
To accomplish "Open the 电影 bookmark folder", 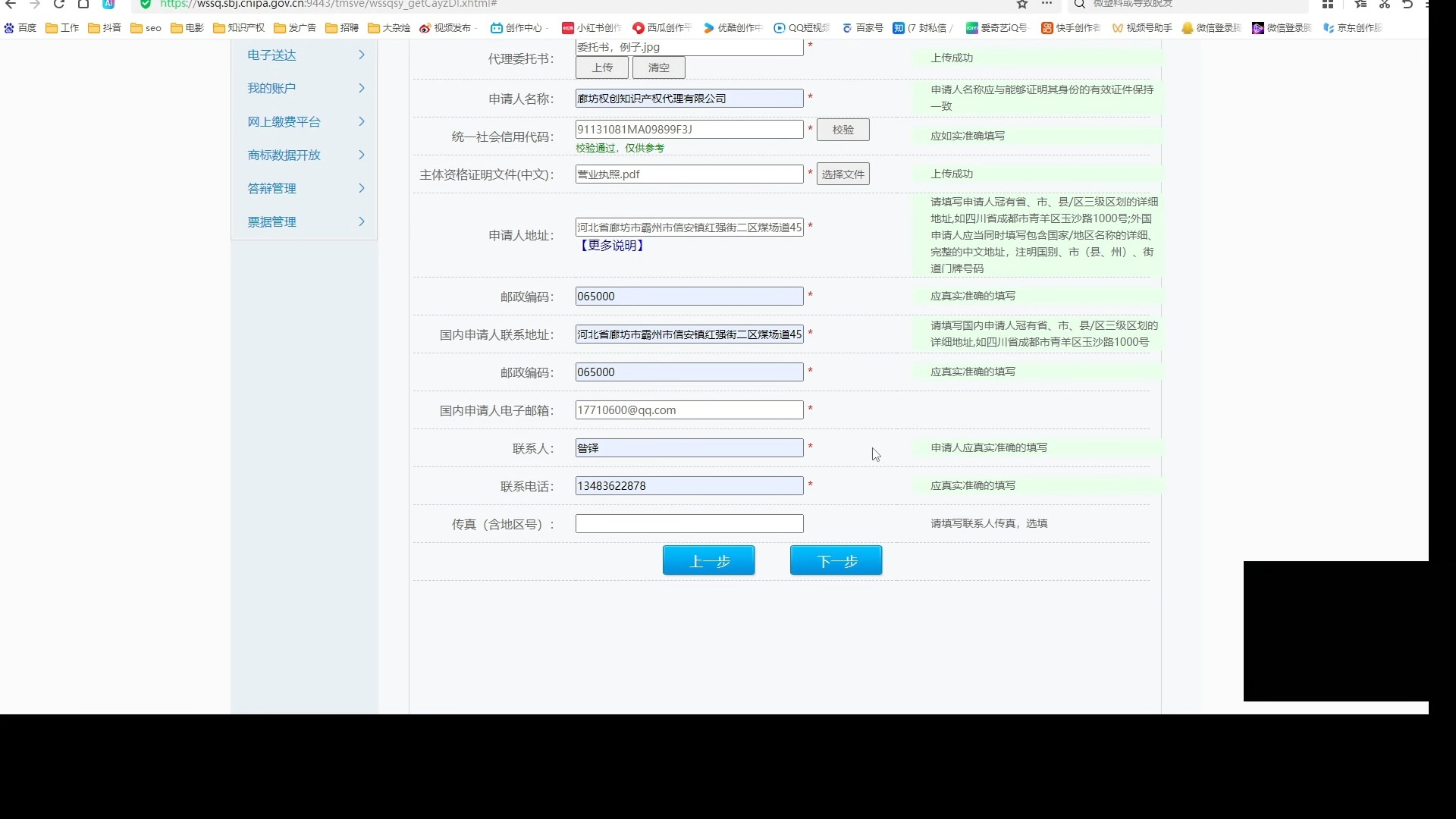I will tap(188, 28).
